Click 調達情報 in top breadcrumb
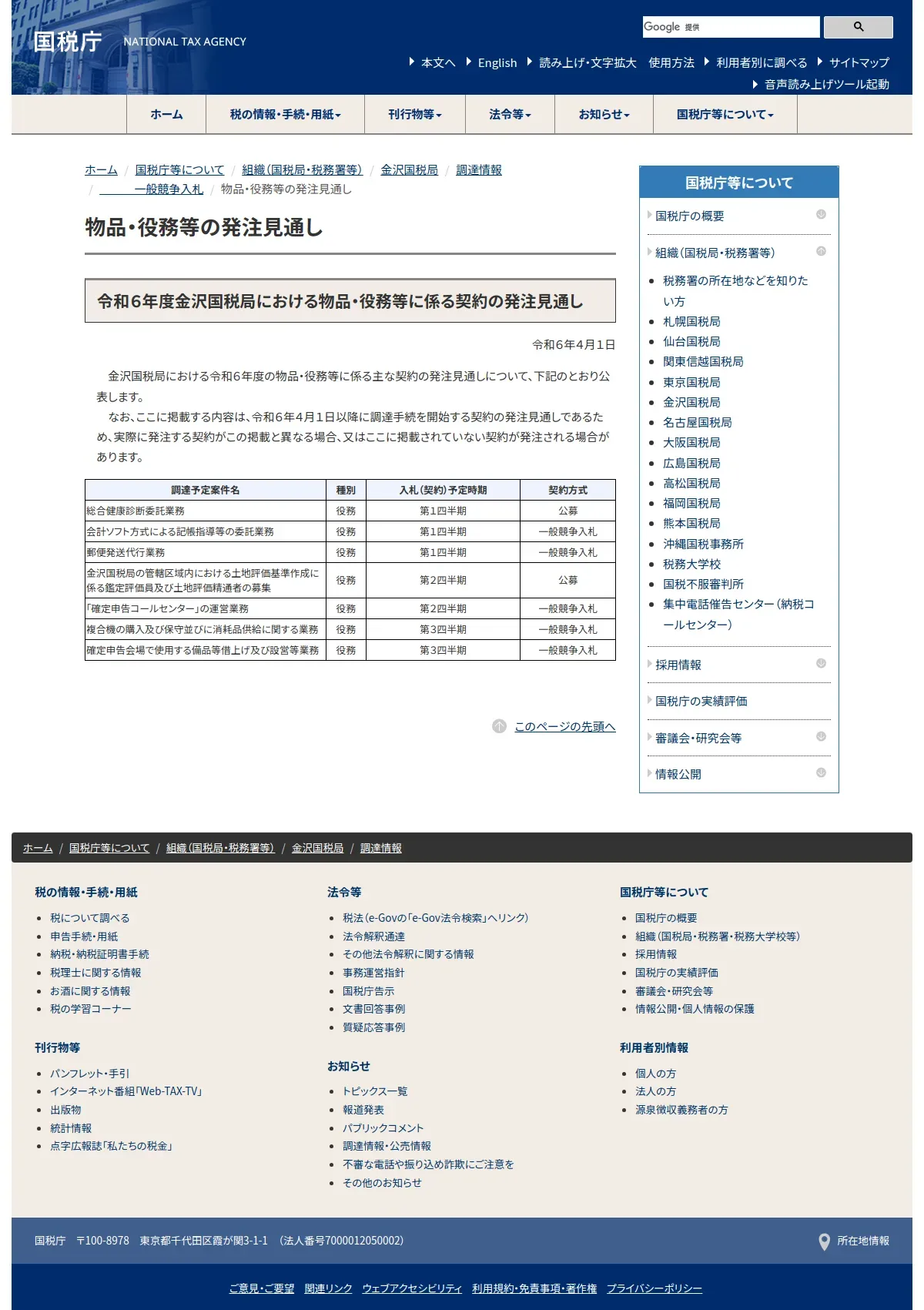The height and width of the screenshot is (1310, 924). pyautogui.click(x=479, y=169)
